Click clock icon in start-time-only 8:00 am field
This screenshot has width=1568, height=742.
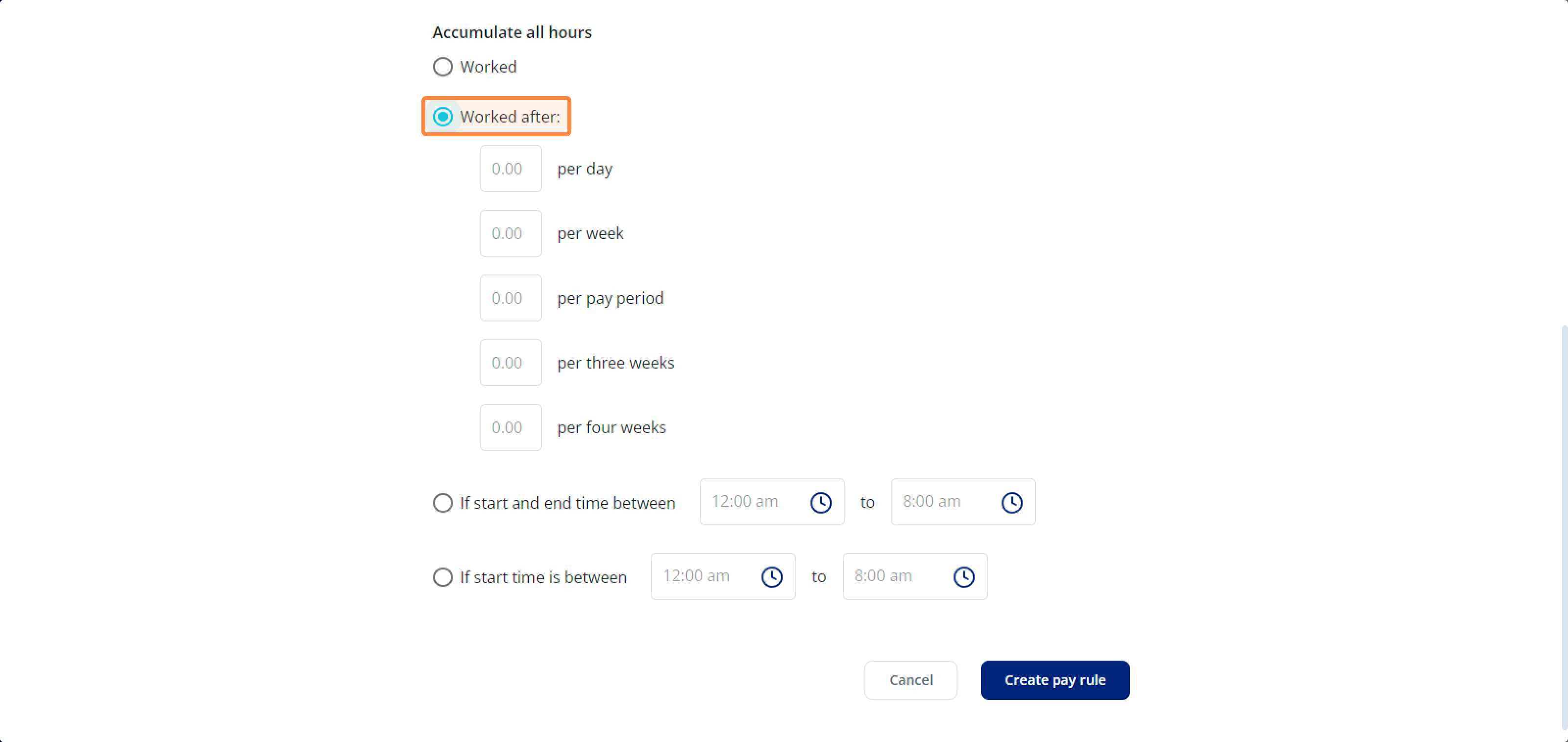click(x=963, y=577)
